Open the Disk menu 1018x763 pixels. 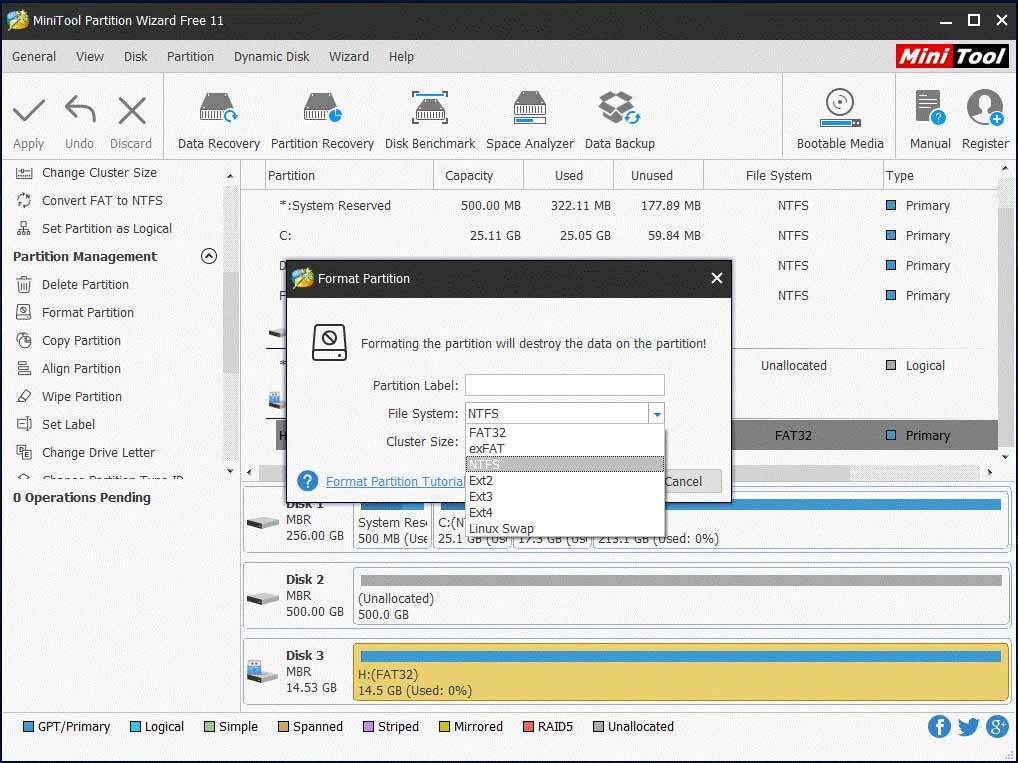pyautogui.click(x=135, y=56)
